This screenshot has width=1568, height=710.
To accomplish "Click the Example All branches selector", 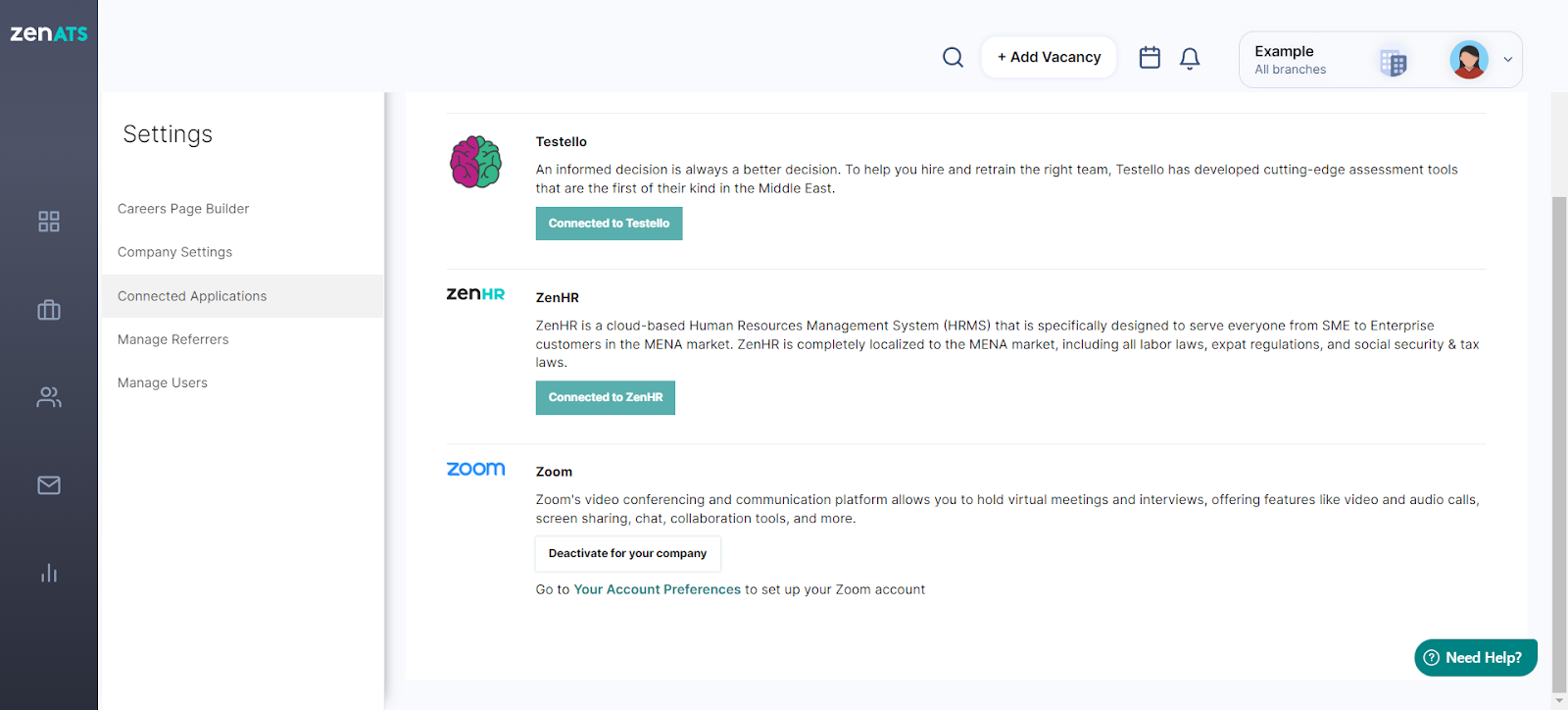I will [x=1380, y=60].
